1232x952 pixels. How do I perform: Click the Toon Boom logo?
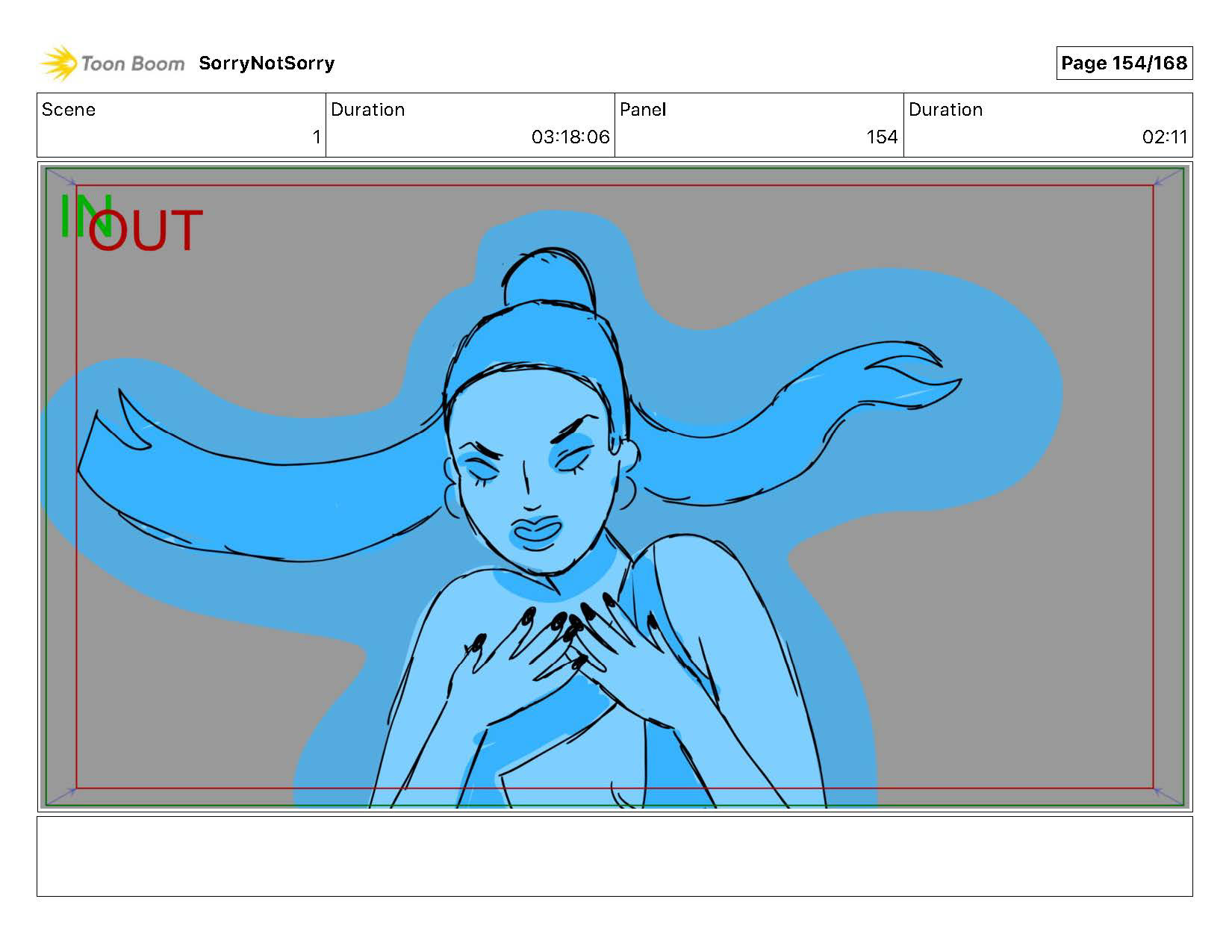[x=112, y=63]
